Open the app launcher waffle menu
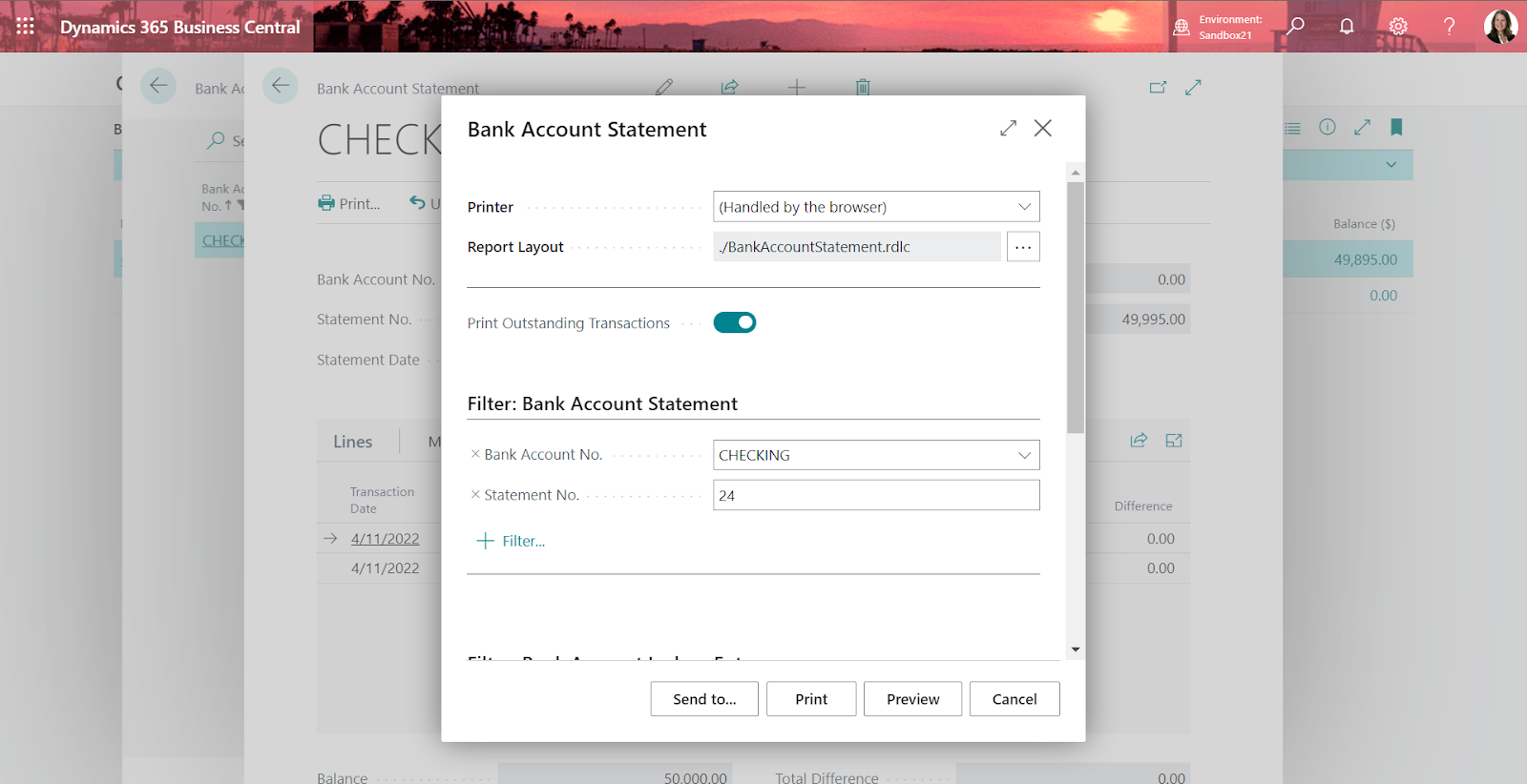 click(x=26, y=27)
